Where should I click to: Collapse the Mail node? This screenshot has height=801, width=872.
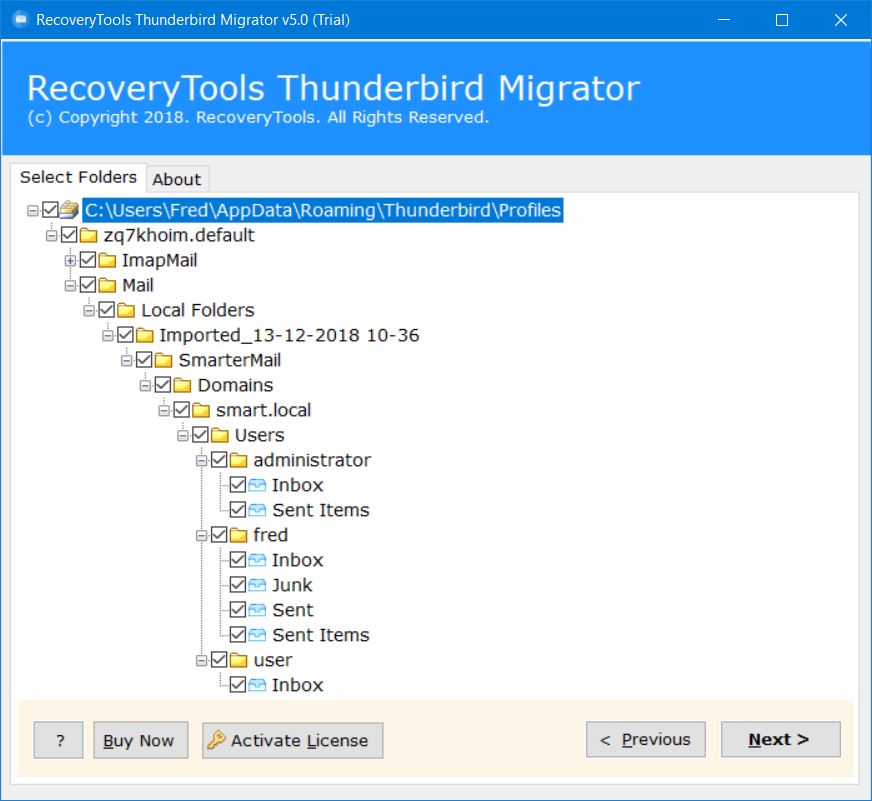pyautogui.click(x=71, y=286)
